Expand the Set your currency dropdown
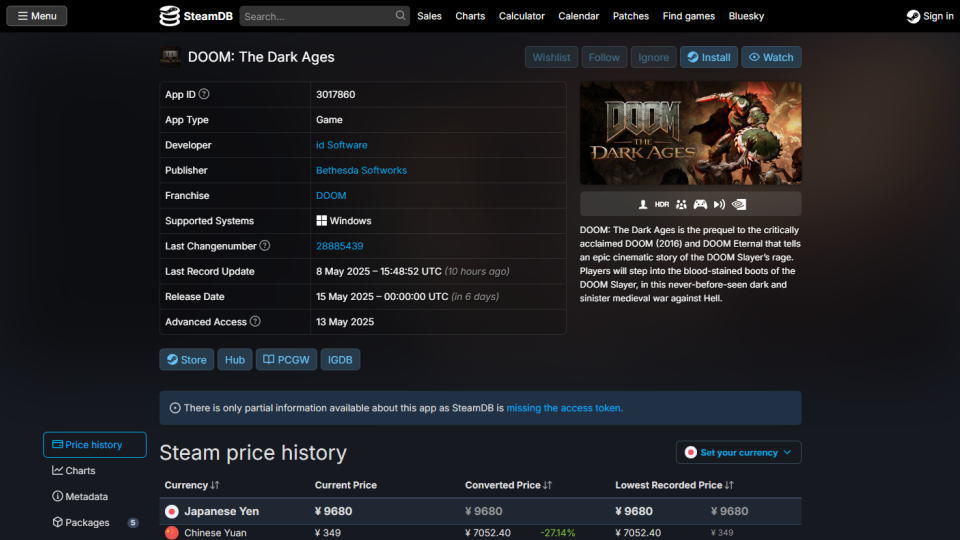The image size is (960, 540). [x=738, y=452]
